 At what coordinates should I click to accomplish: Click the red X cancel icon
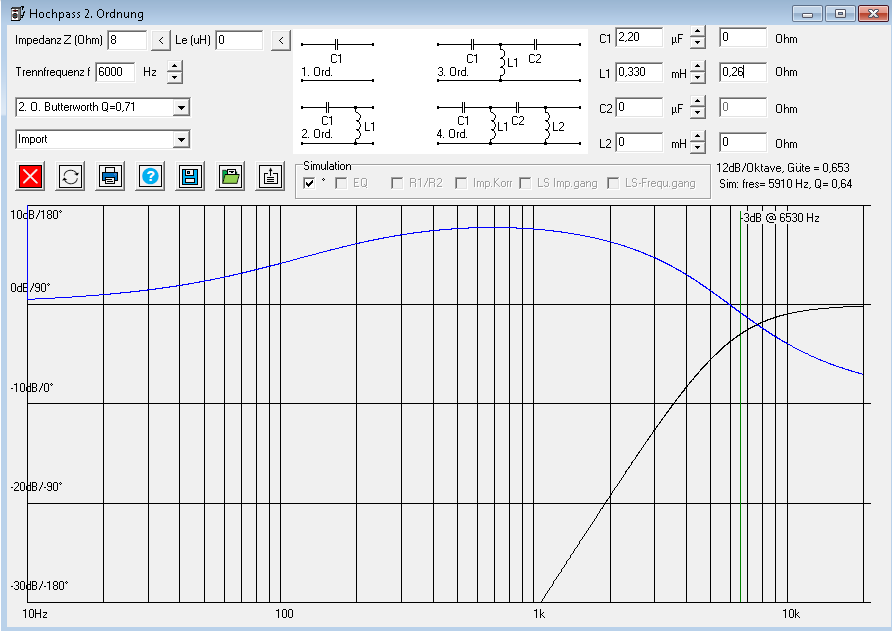(31, 176)
